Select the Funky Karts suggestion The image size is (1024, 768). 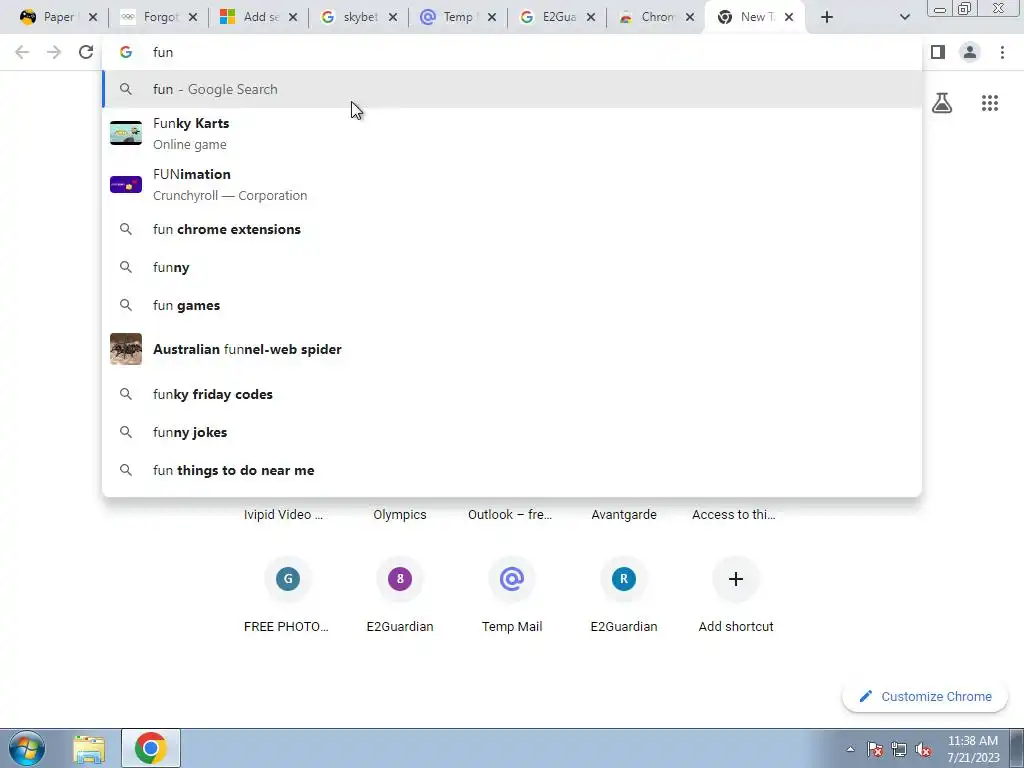[x=512, y=133]
